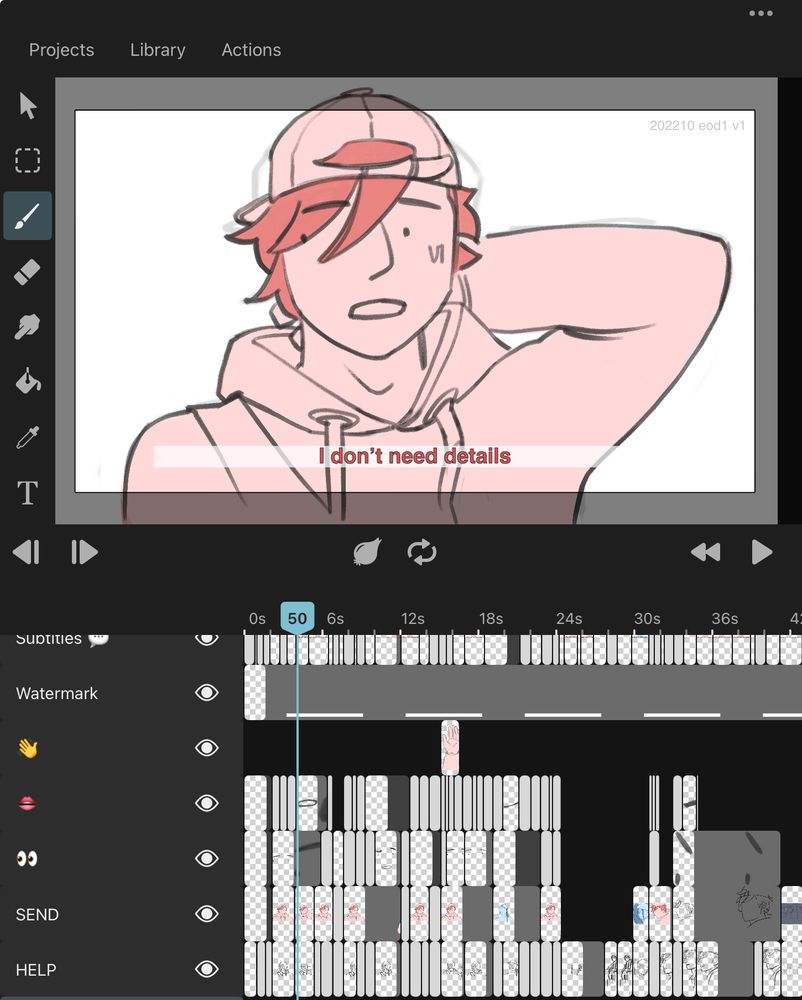802x1000 pixels.
Task: Open the Actions menu
Action: click(x=251, y=49)
